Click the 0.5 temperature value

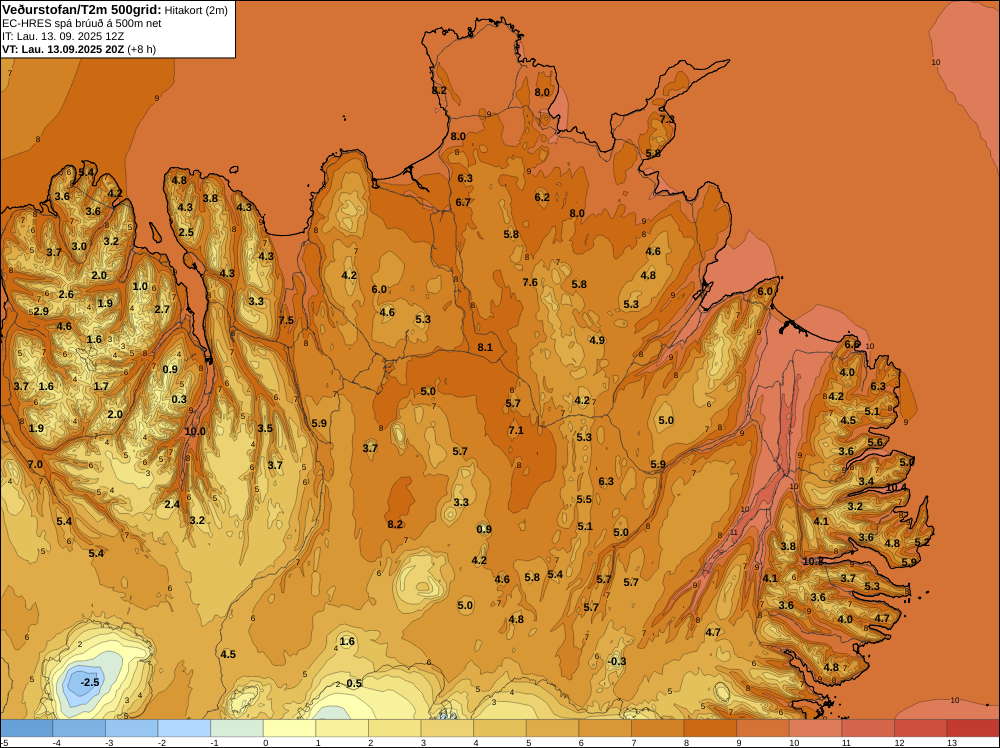click(354, 683)
